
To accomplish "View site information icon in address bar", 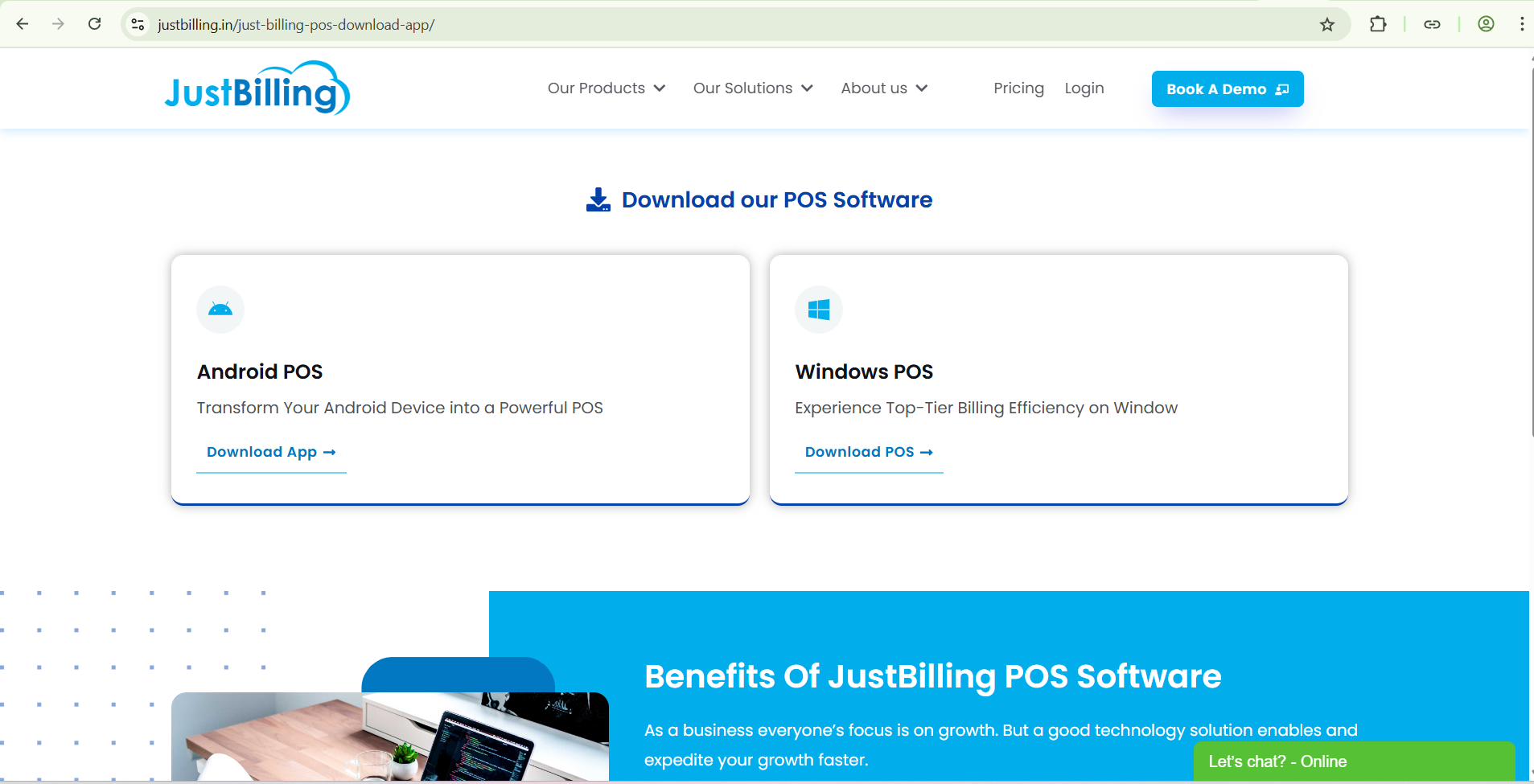I will coord(138,24).
